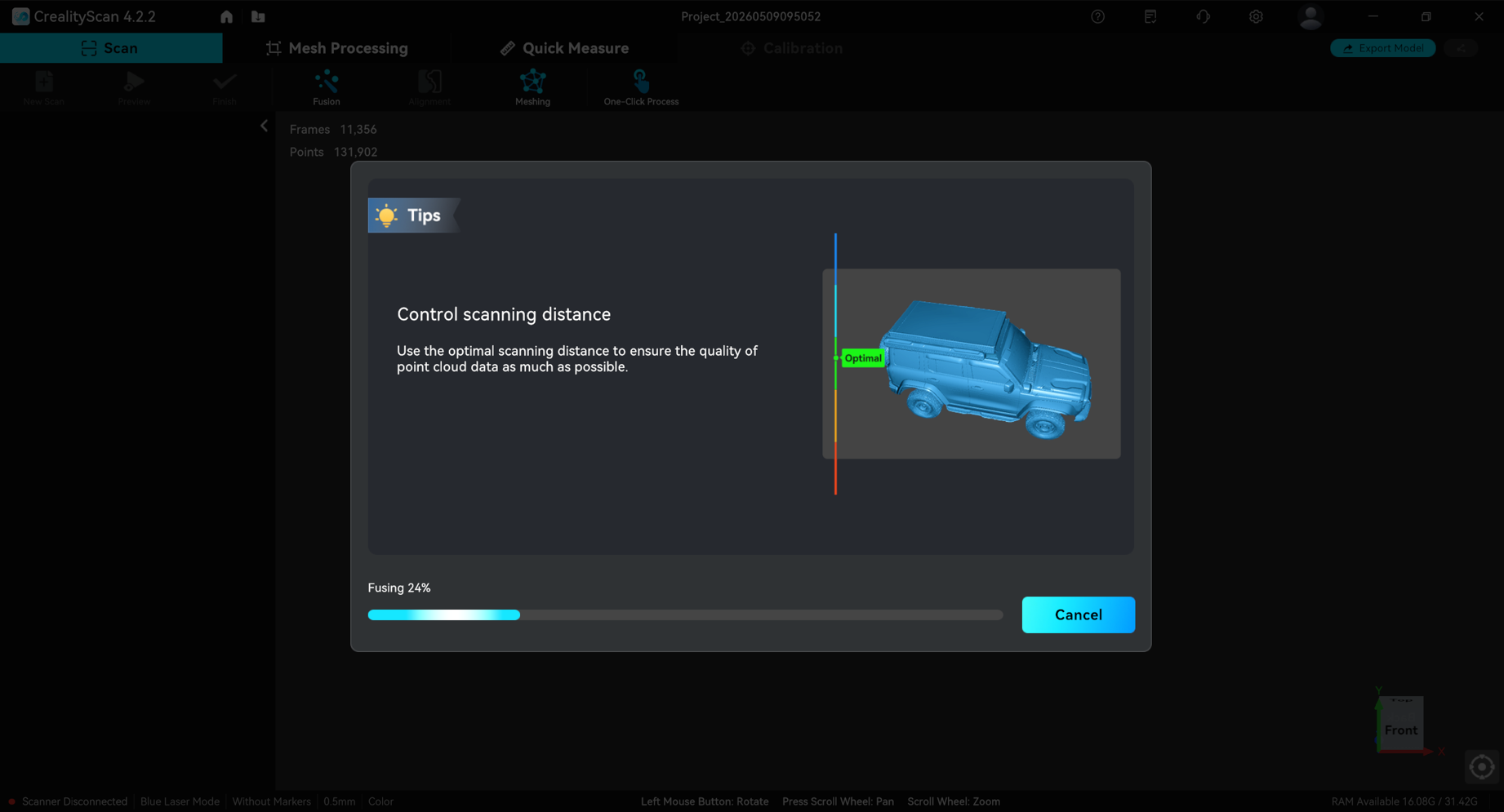Image resolution: width=1504 pixels, height=812 pixels.
Task: Click the Export Model button
Action: tap(1382, 48)
